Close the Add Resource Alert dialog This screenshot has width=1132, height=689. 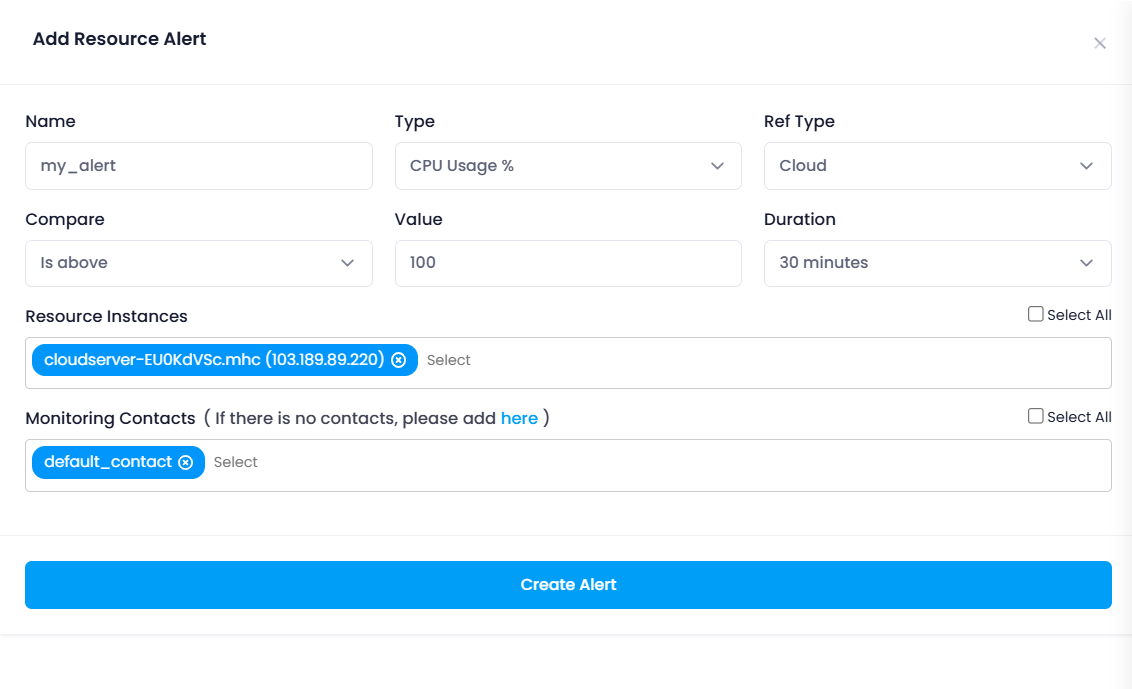click(x=1100, y=43)
